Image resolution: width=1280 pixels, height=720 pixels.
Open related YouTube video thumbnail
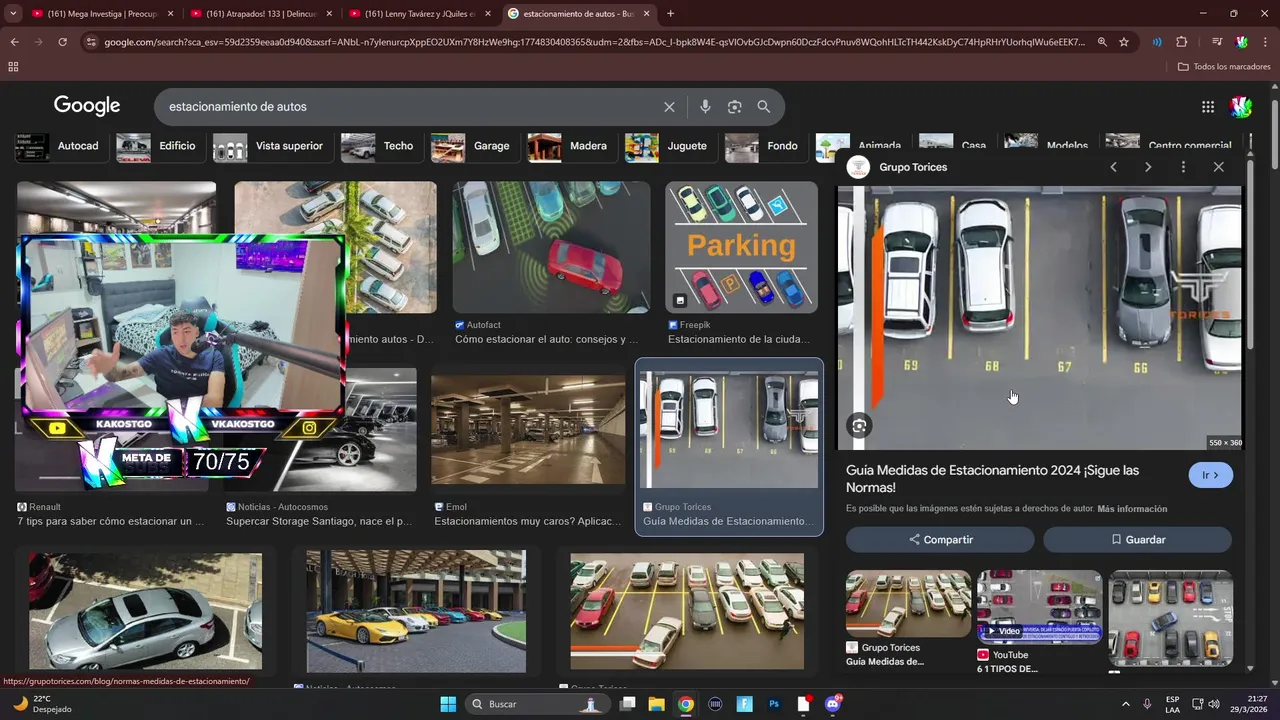click(x=1039, y=606)
